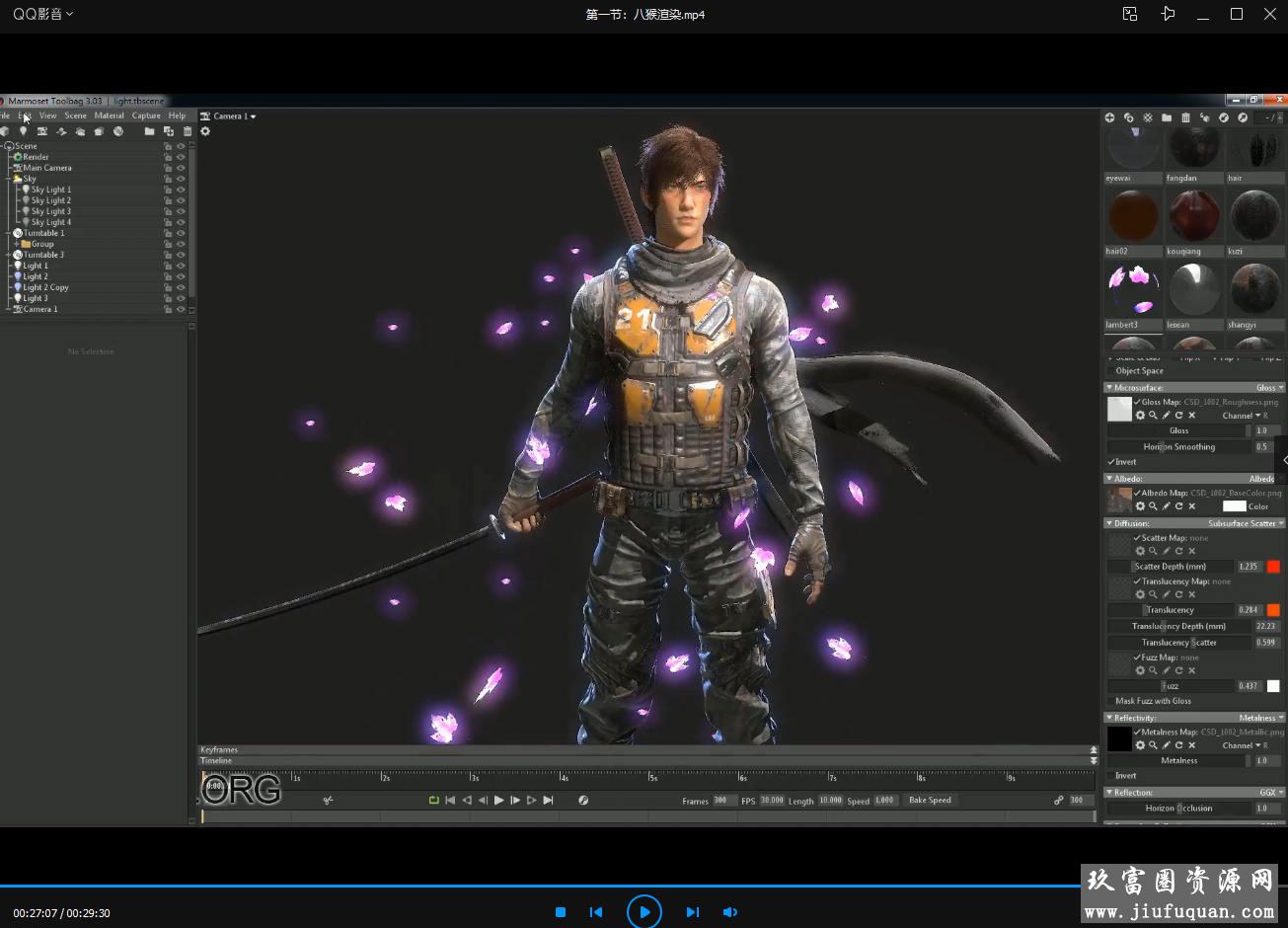This screenshot has width=1288, height=928.
Task: Clear the Fuzz Map texture
Action: pyautogui.click(x=1191, y=670)
